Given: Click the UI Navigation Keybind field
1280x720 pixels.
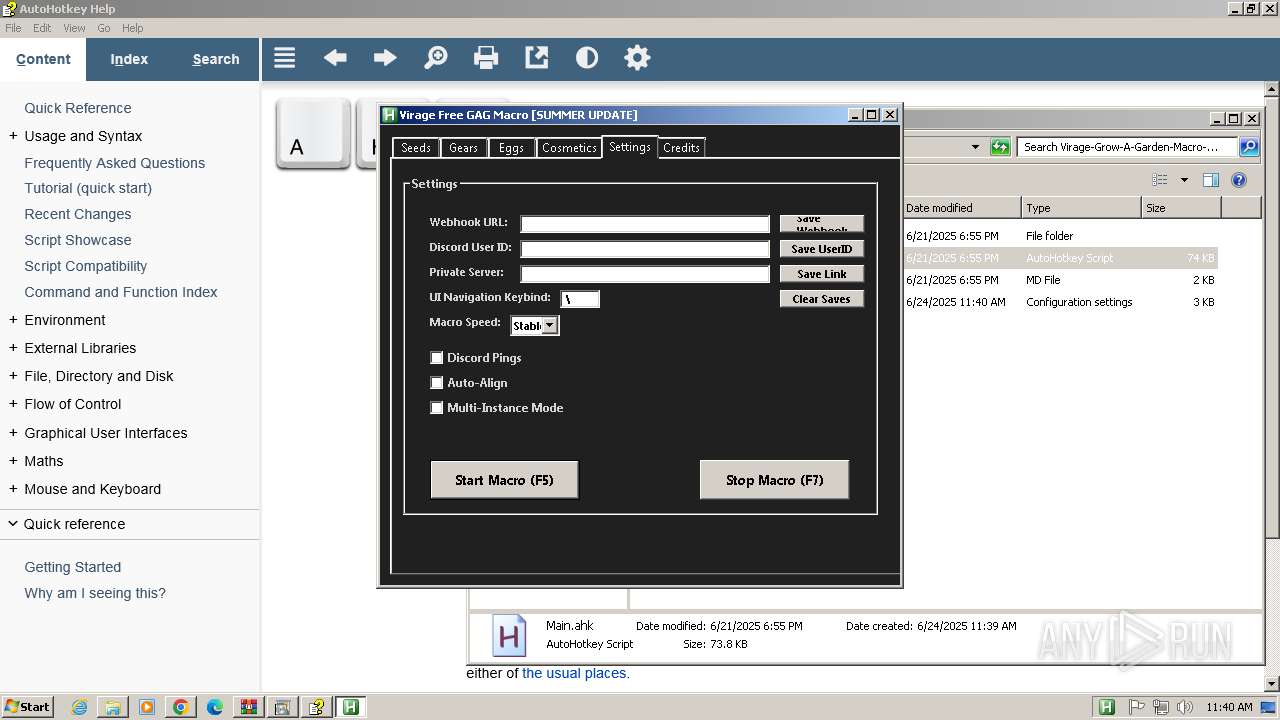Looking at the screenshot, I should [580, 299].
